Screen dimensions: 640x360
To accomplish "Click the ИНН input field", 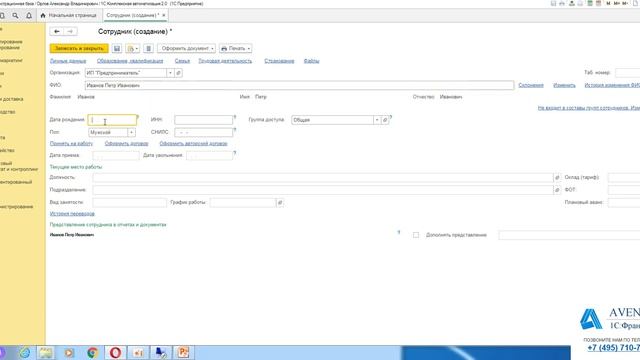I will pos(203,120).
